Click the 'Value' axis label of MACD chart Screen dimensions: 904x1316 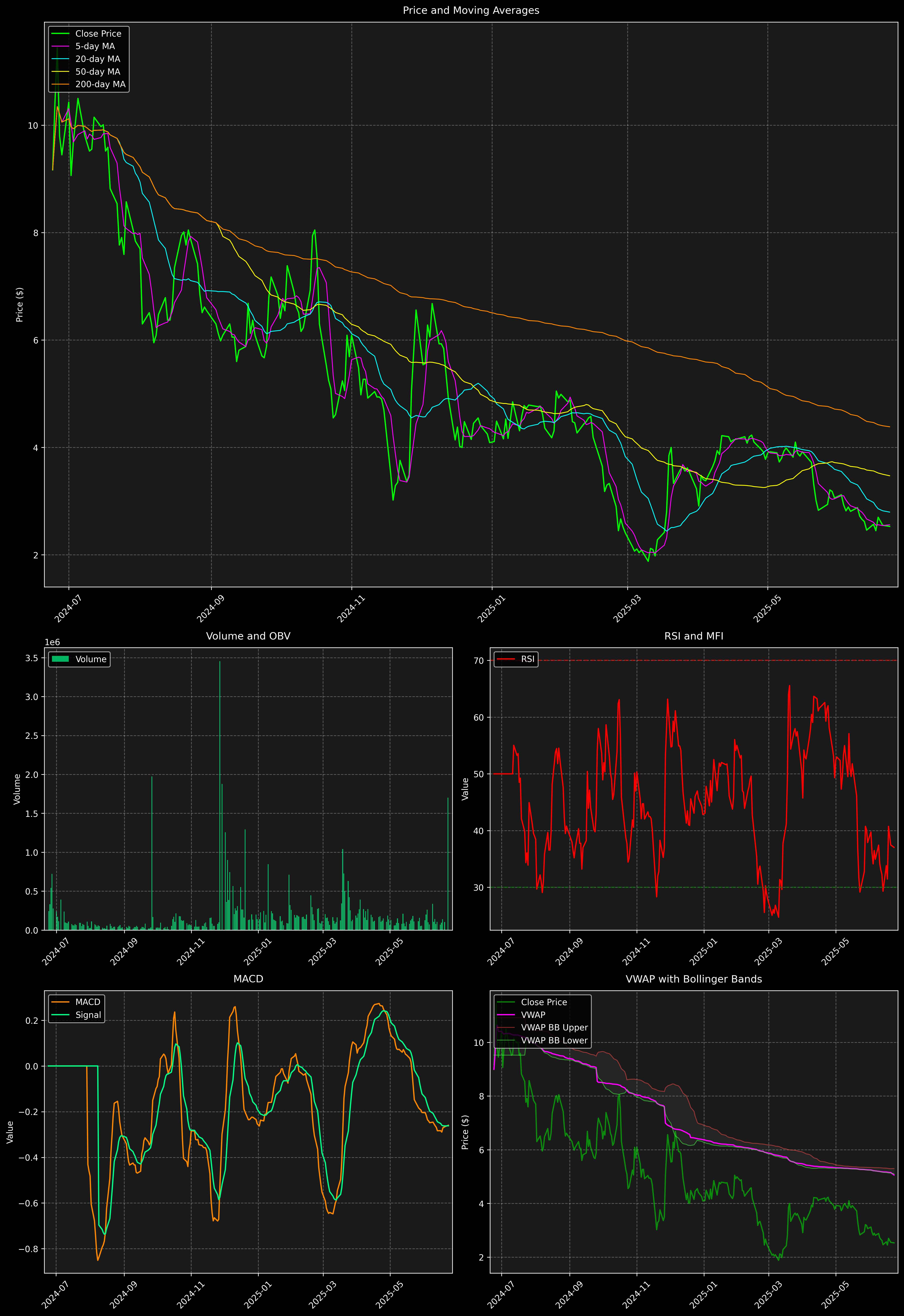coord(10,1132)
